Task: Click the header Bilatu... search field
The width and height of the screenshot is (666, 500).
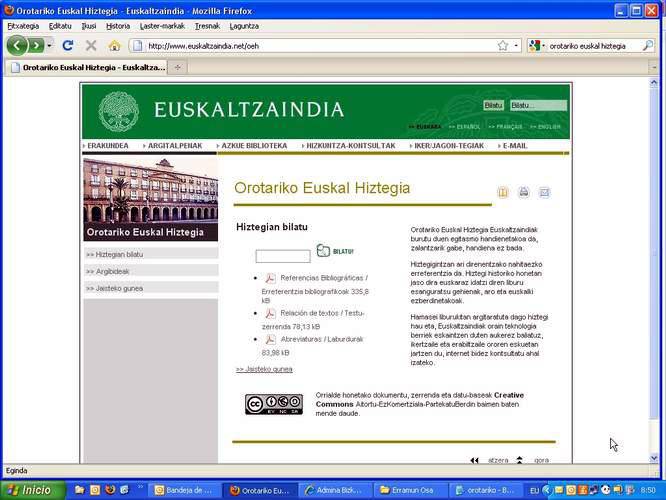Action: (x=538, y=105)
